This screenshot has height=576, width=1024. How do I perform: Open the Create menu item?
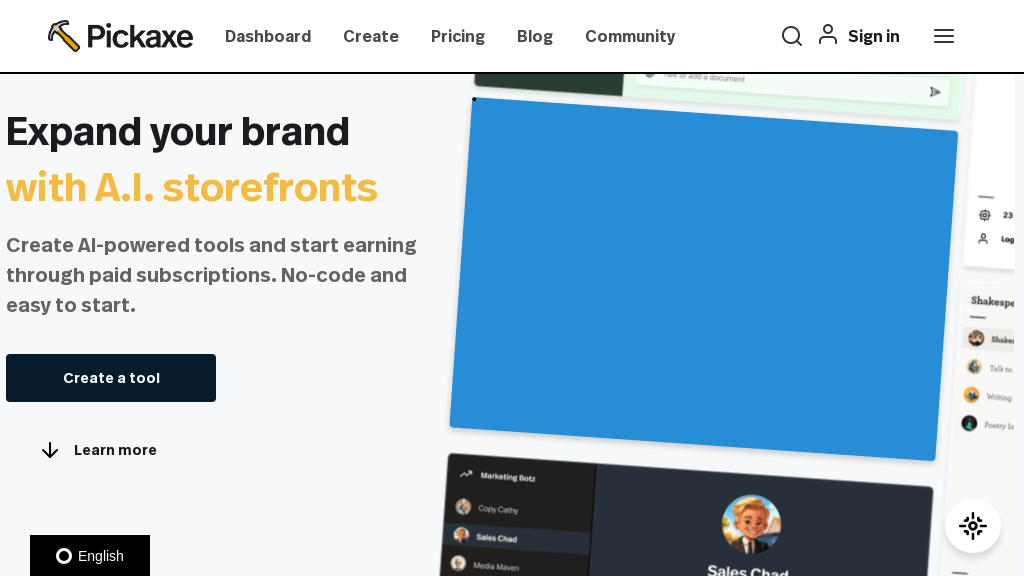(371, 36)
